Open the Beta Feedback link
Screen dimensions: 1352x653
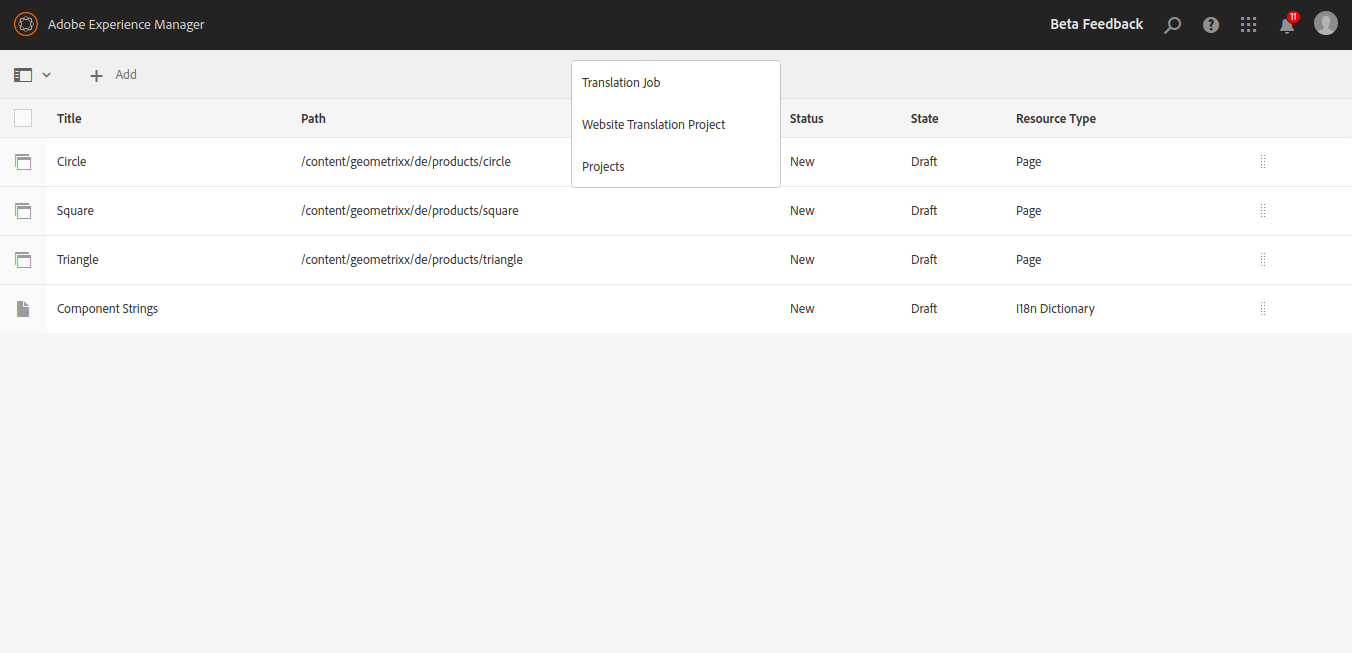pos(1096,25)
